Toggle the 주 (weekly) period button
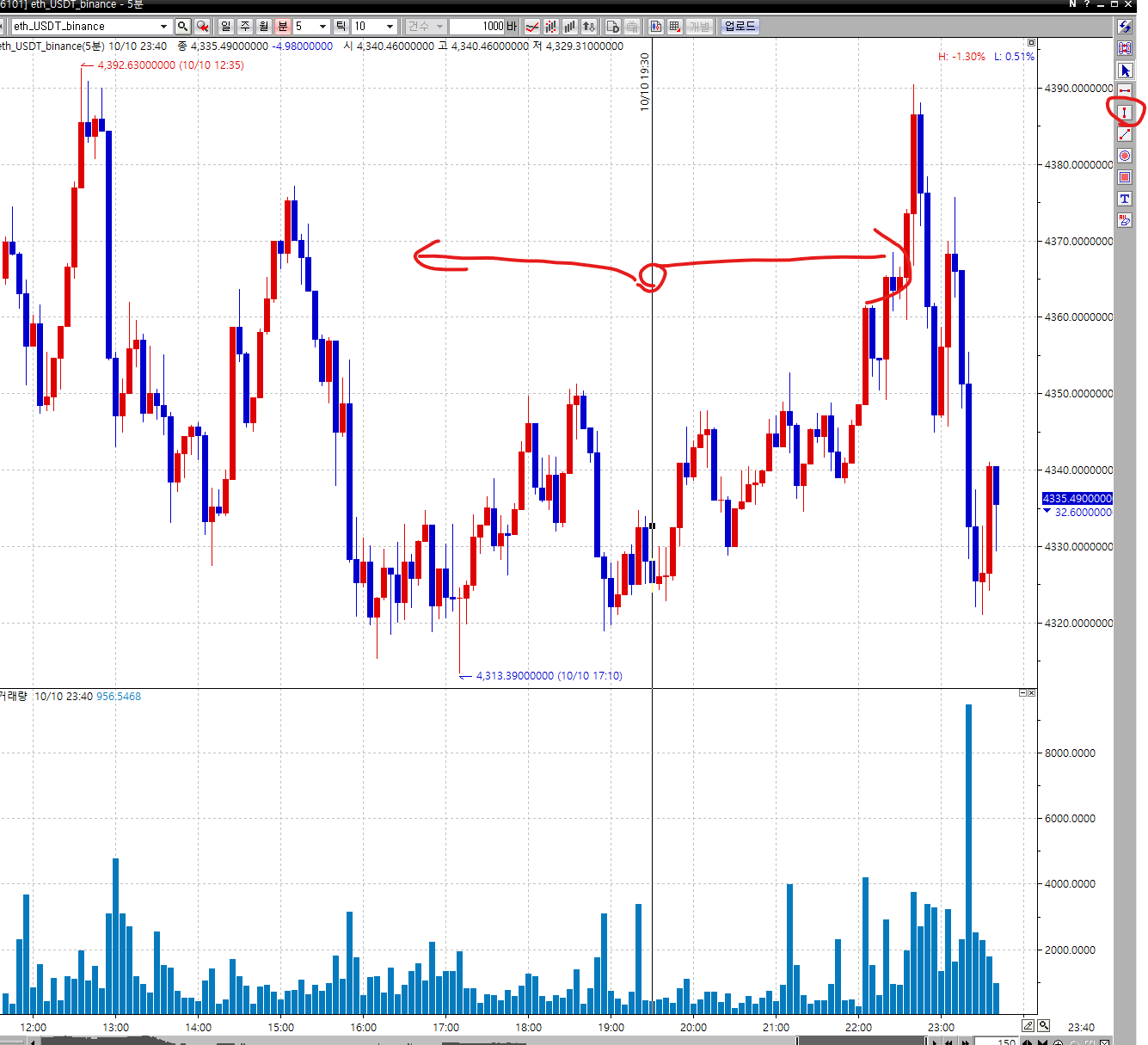Image resolution: width=1148 pixels, height=1045 pixels. 245,27
